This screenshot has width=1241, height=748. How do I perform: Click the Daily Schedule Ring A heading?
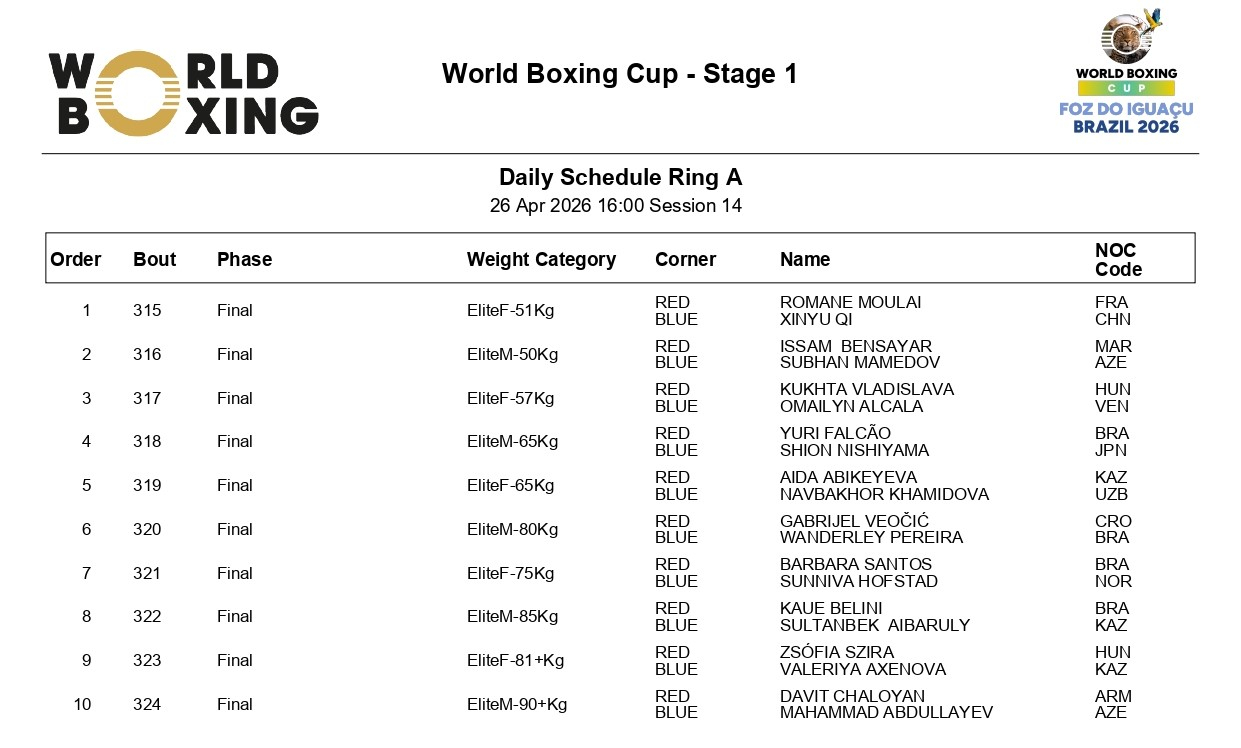pos(620,178)
